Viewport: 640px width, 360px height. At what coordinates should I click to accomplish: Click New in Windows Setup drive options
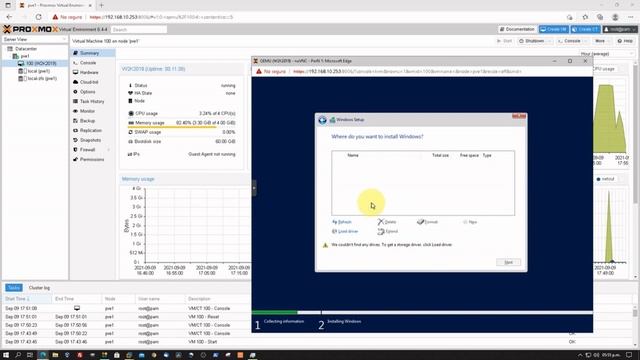[470, 222]
